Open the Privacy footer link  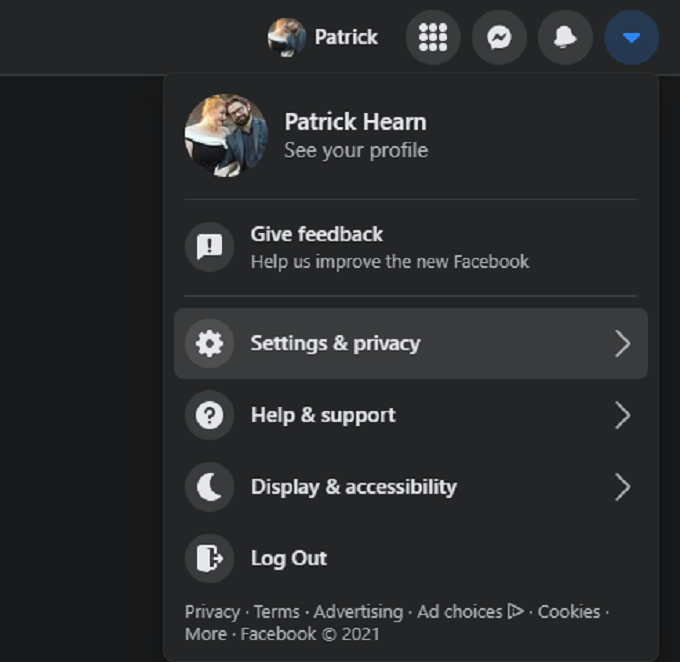(x=212, y=611)
